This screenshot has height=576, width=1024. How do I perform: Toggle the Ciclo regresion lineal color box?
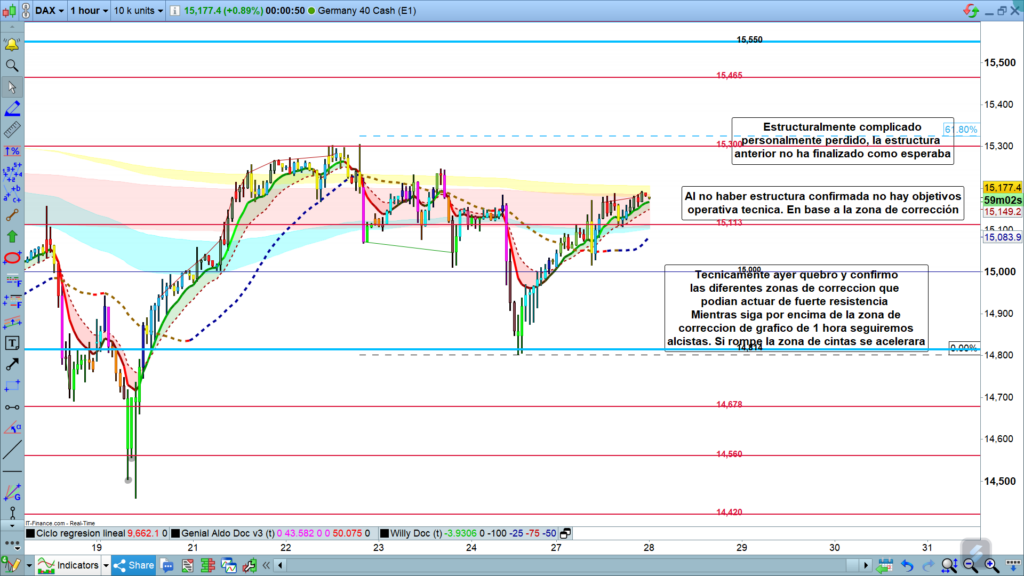(x=30, y=534)
